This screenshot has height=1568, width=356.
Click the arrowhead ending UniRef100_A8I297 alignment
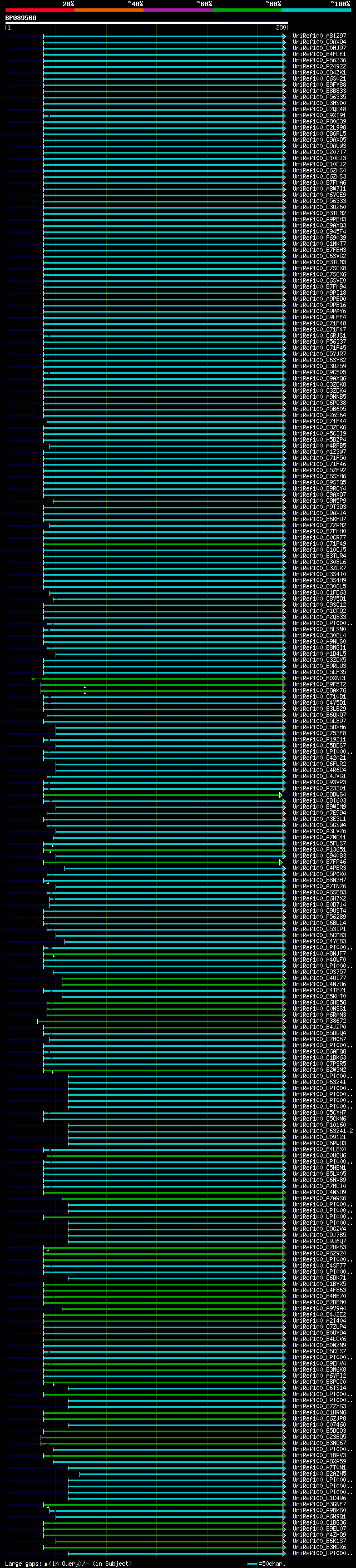(284, 37)
